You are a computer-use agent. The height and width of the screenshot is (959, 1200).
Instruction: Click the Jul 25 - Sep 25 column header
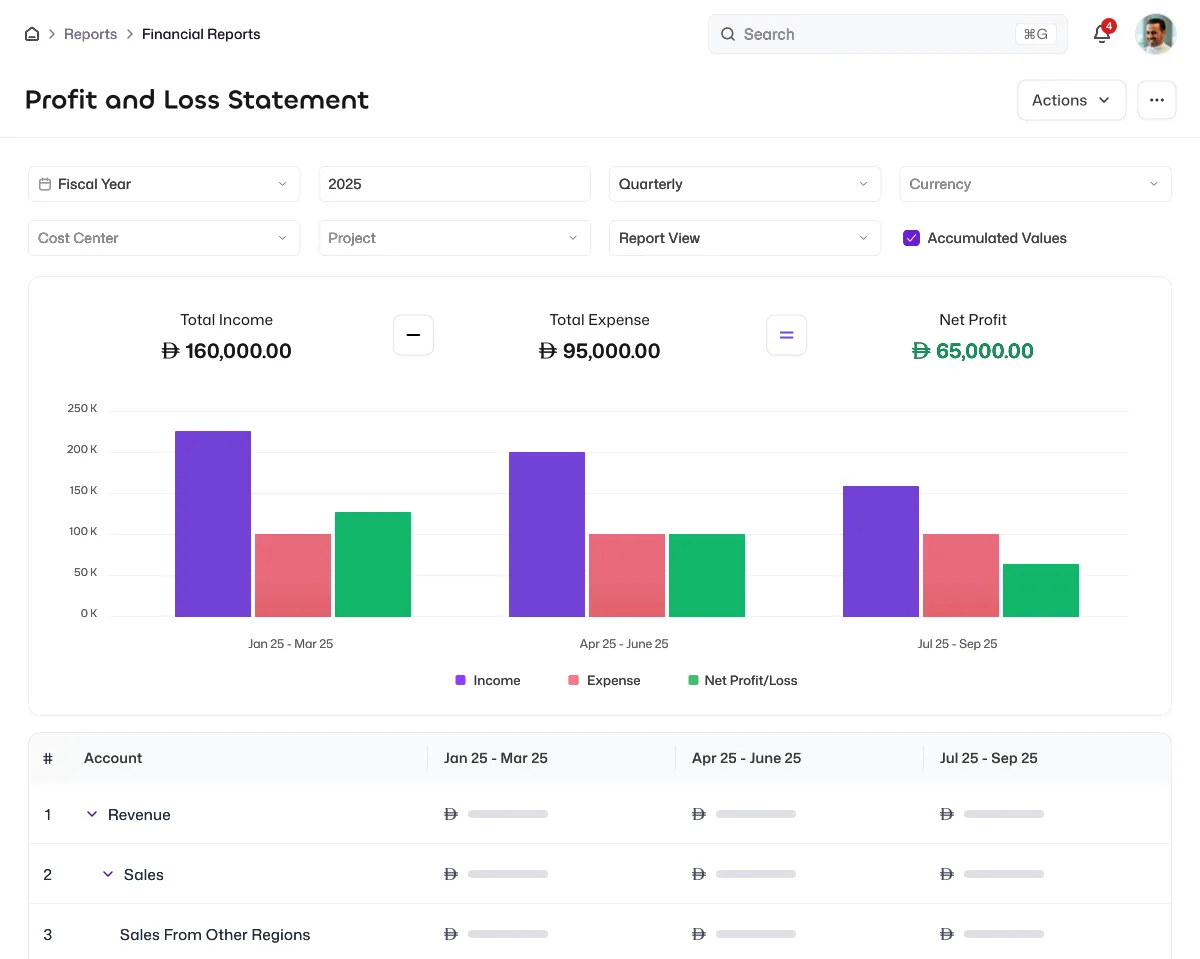(989, 758)
